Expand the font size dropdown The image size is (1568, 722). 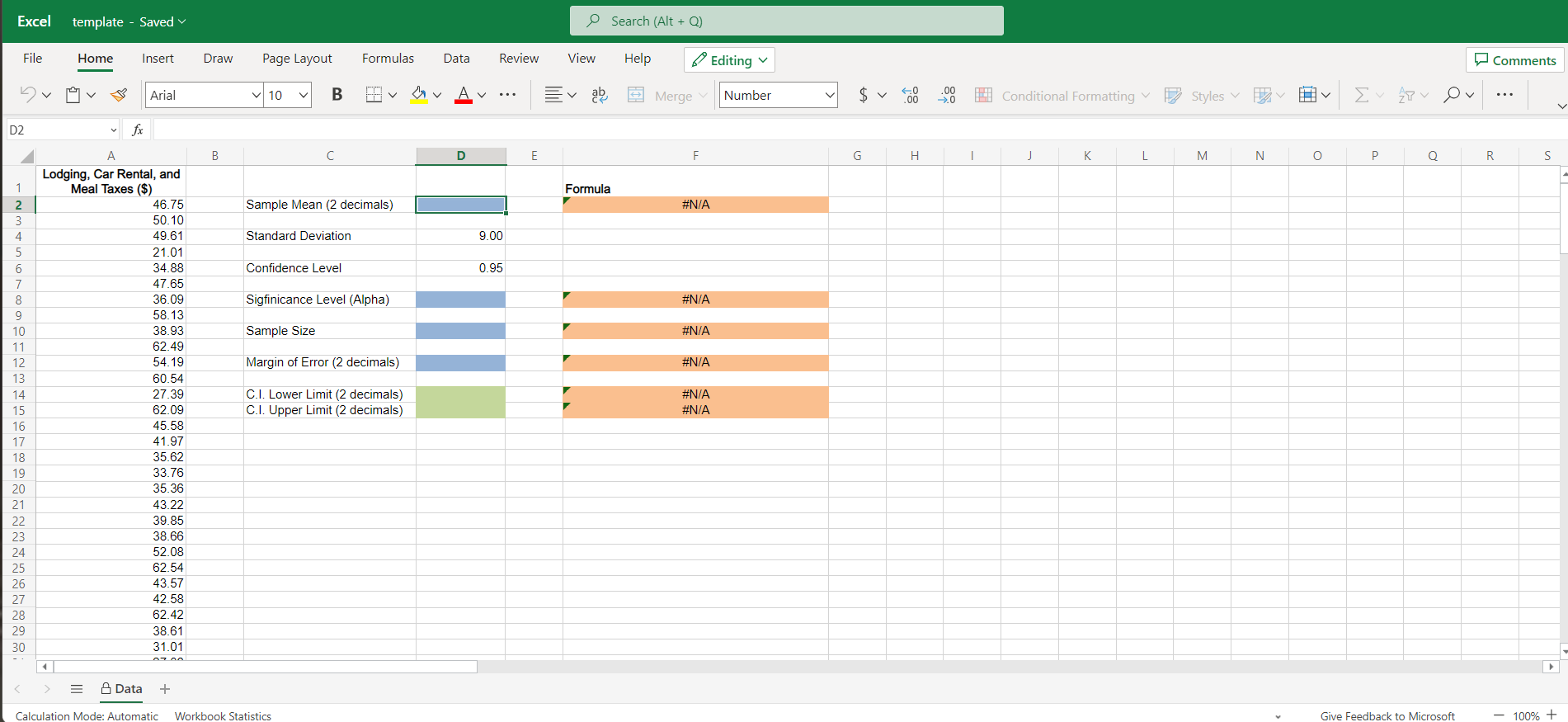click(x=304, y=95)
